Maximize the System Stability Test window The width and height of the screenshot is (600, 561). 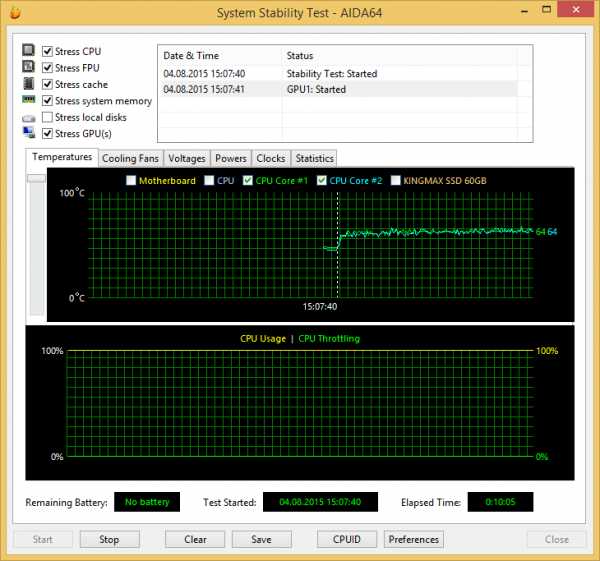point(546,10)
